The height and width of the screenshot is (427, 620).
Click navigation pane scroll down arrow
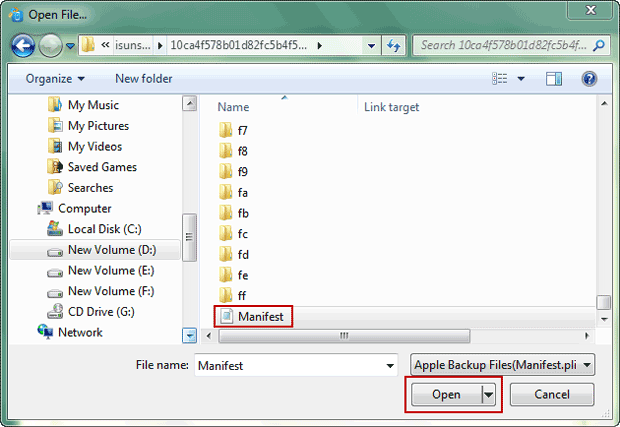(189, 336)
